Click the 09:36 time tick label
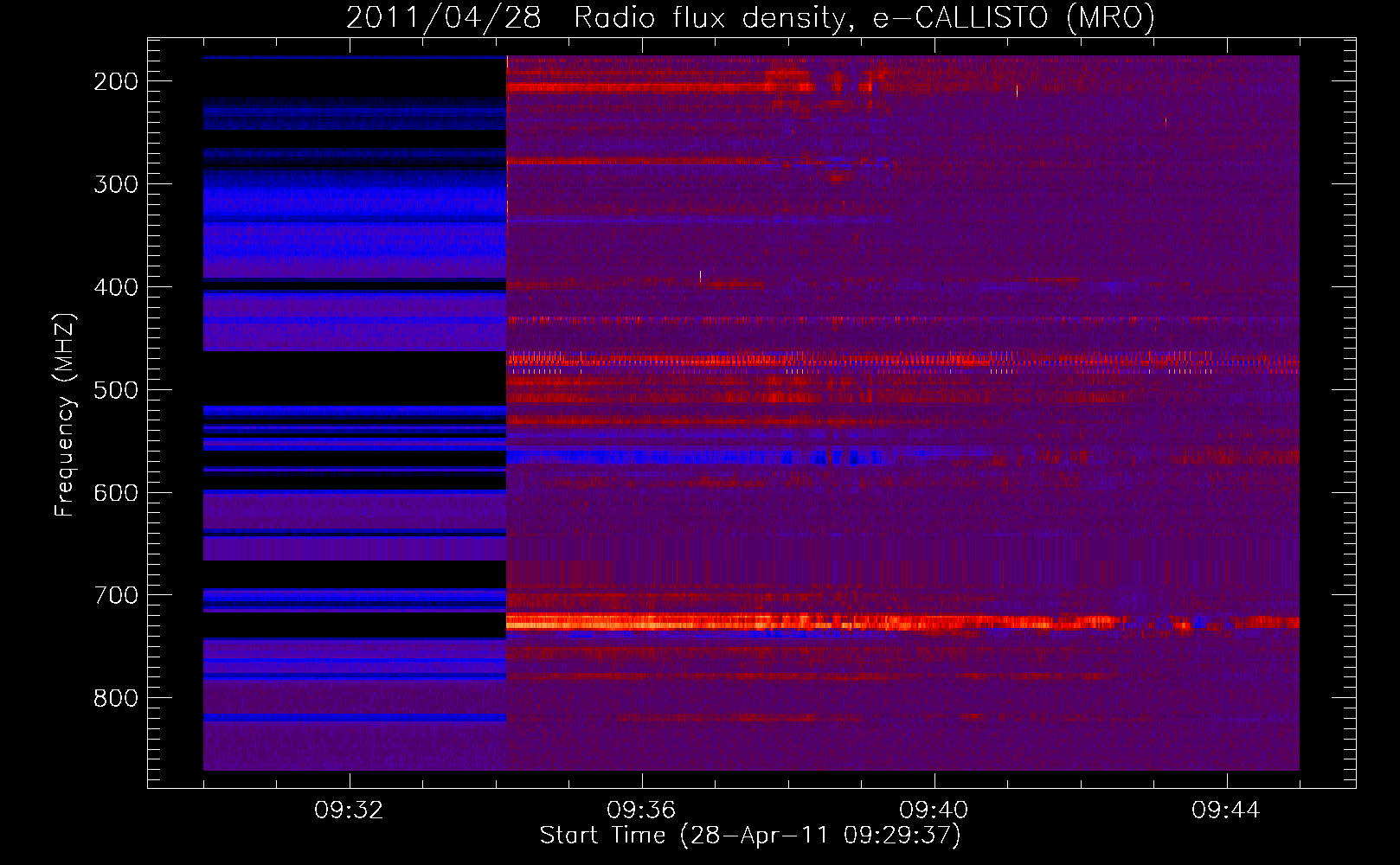Viewport: 1400px width, 865px height. (641, 811)
